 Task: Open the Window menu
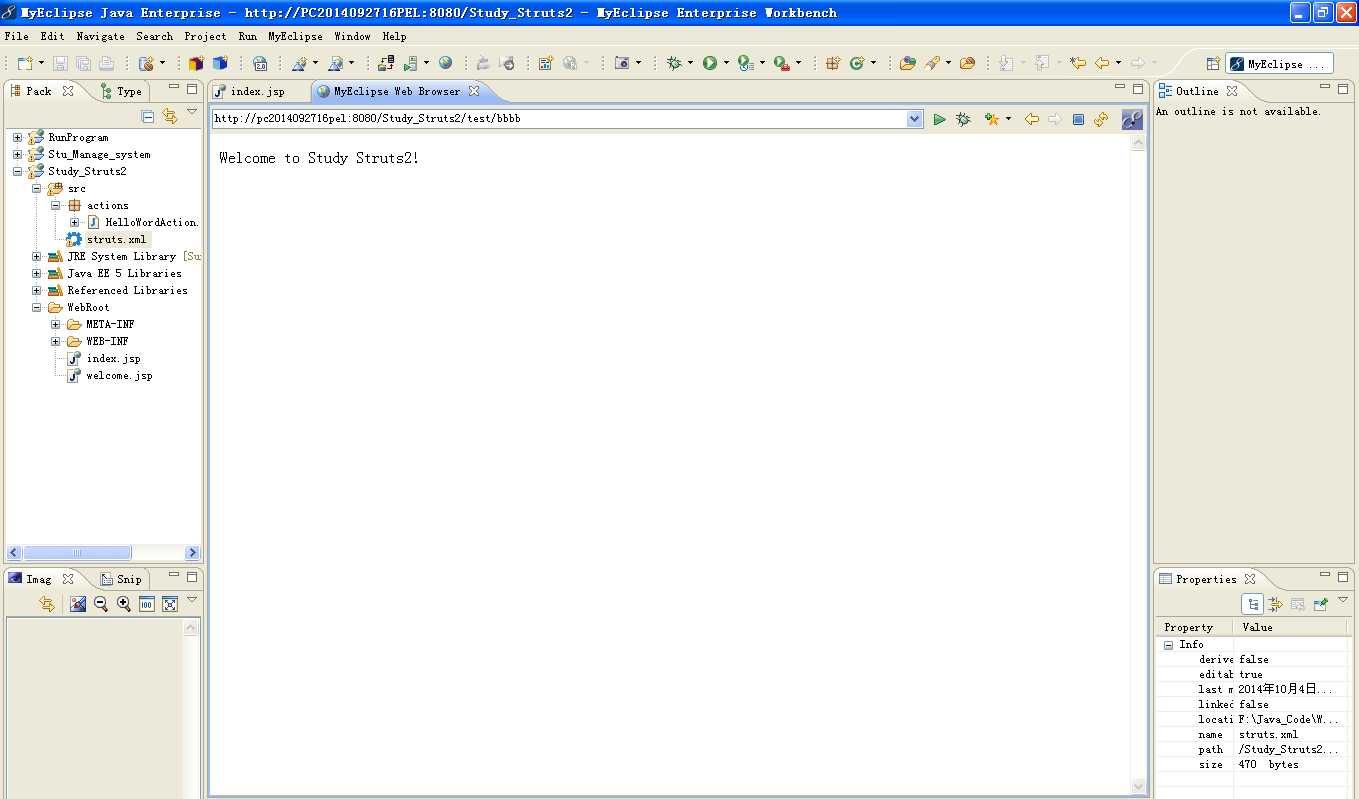click(x=352, y=36)
